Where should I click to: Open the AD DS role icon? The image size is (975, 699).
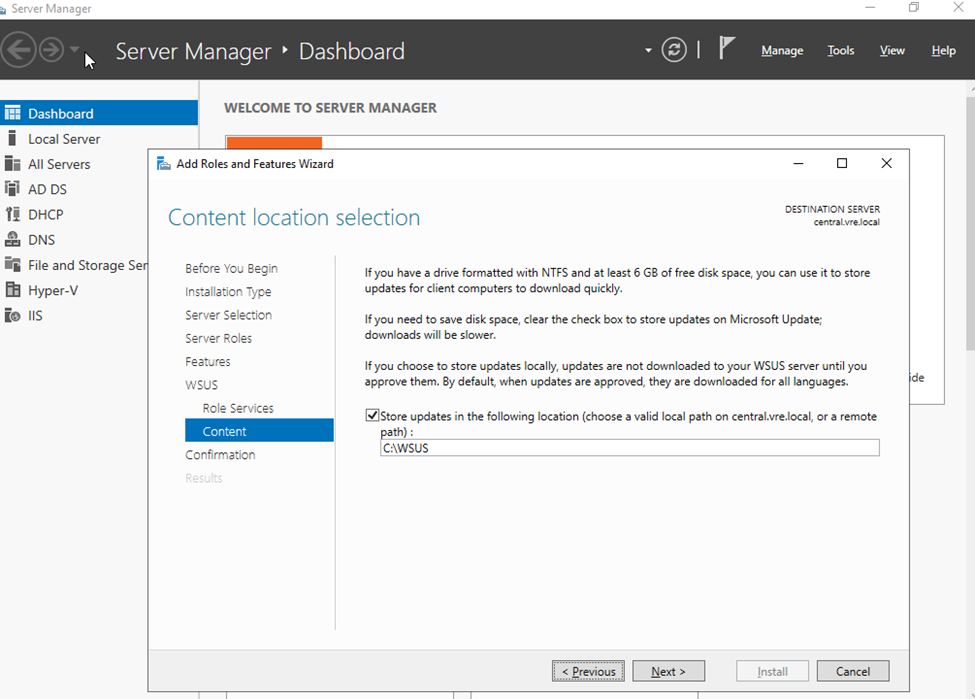coord(13,189)
